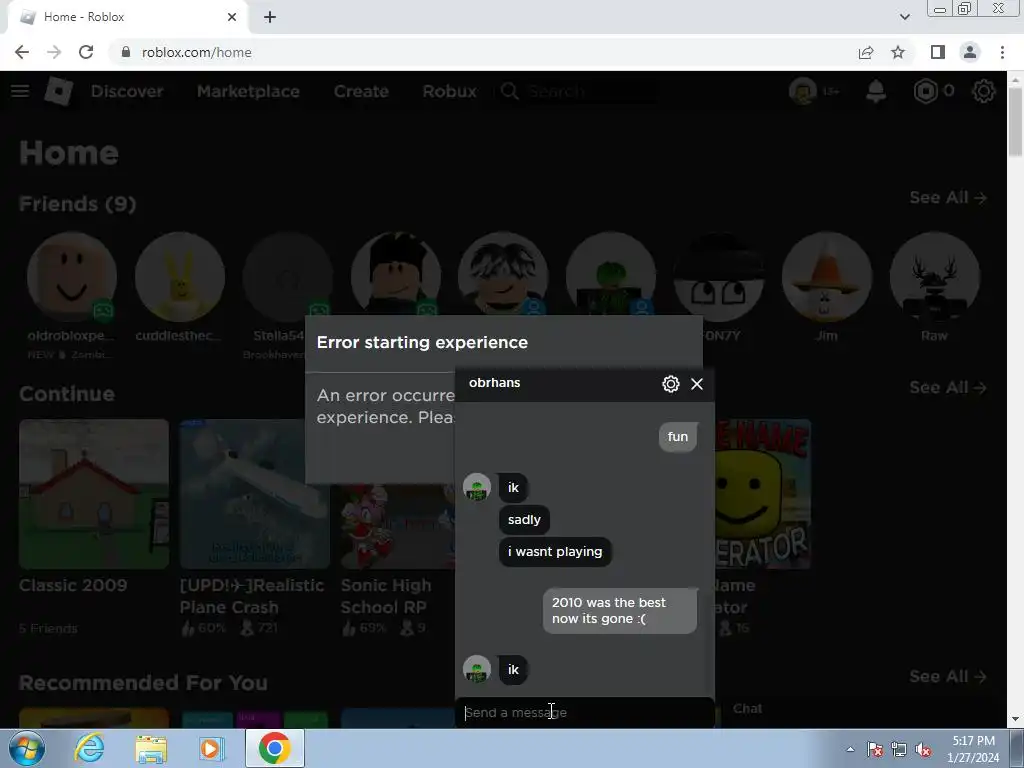
Task: Expand the tab search dropdown arrow
Action: click(904, 17)
